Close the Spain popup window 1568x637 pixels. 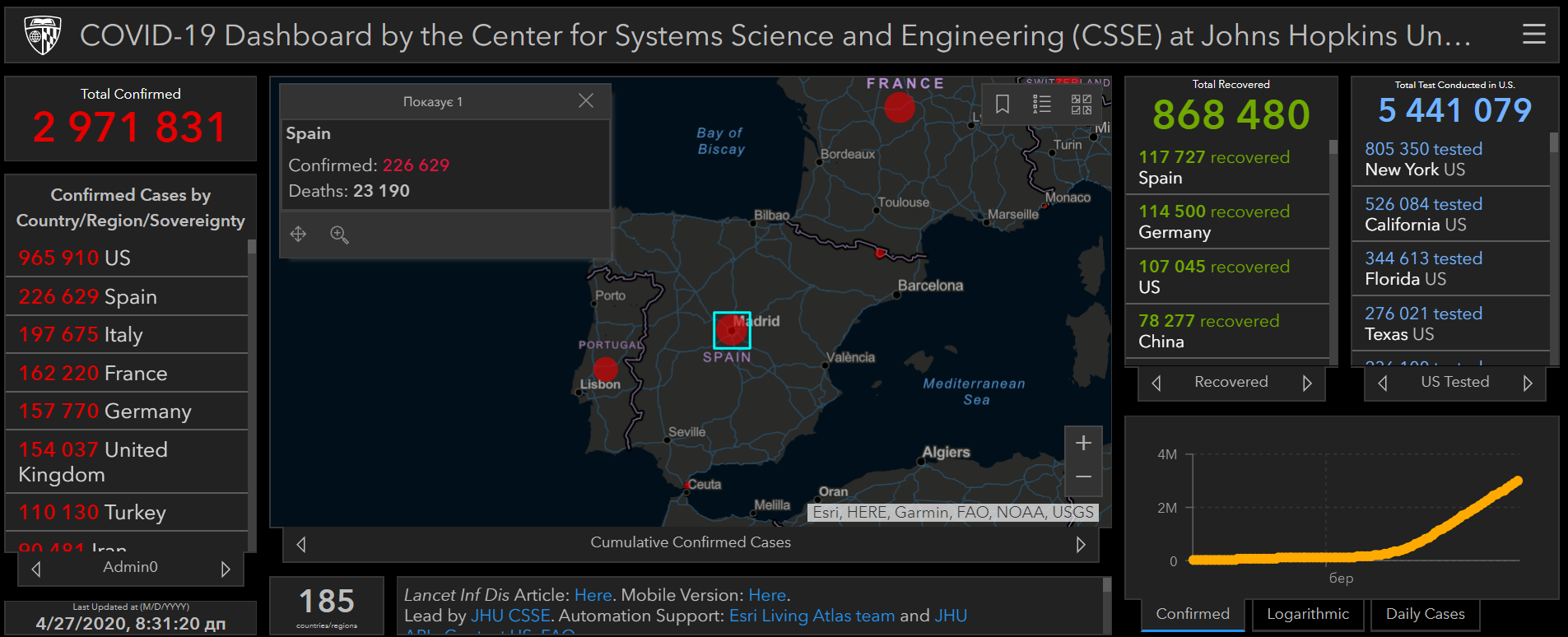click(x=586, y=100)
